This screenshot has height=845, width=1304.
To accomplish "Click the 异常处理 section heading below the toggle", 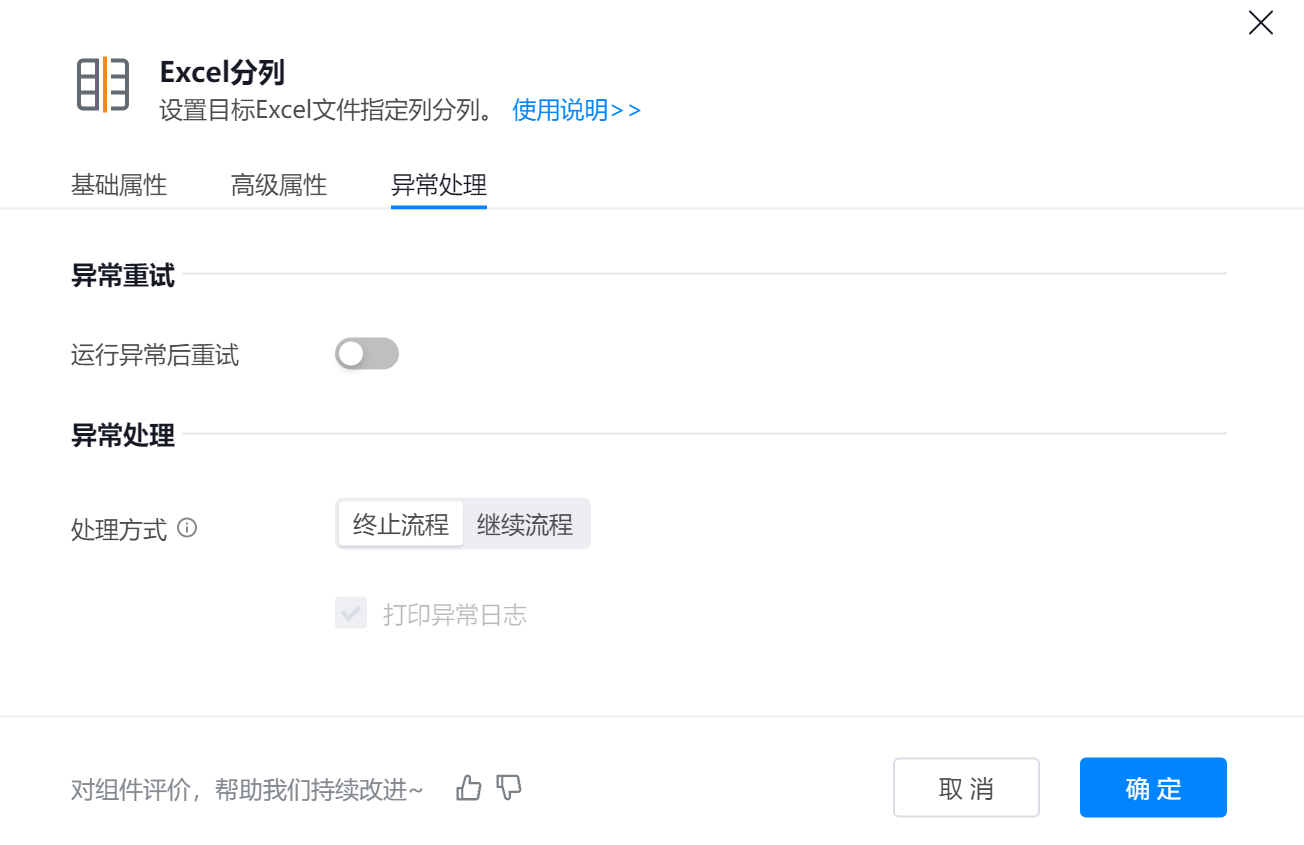I will click(x=123, y=436).
